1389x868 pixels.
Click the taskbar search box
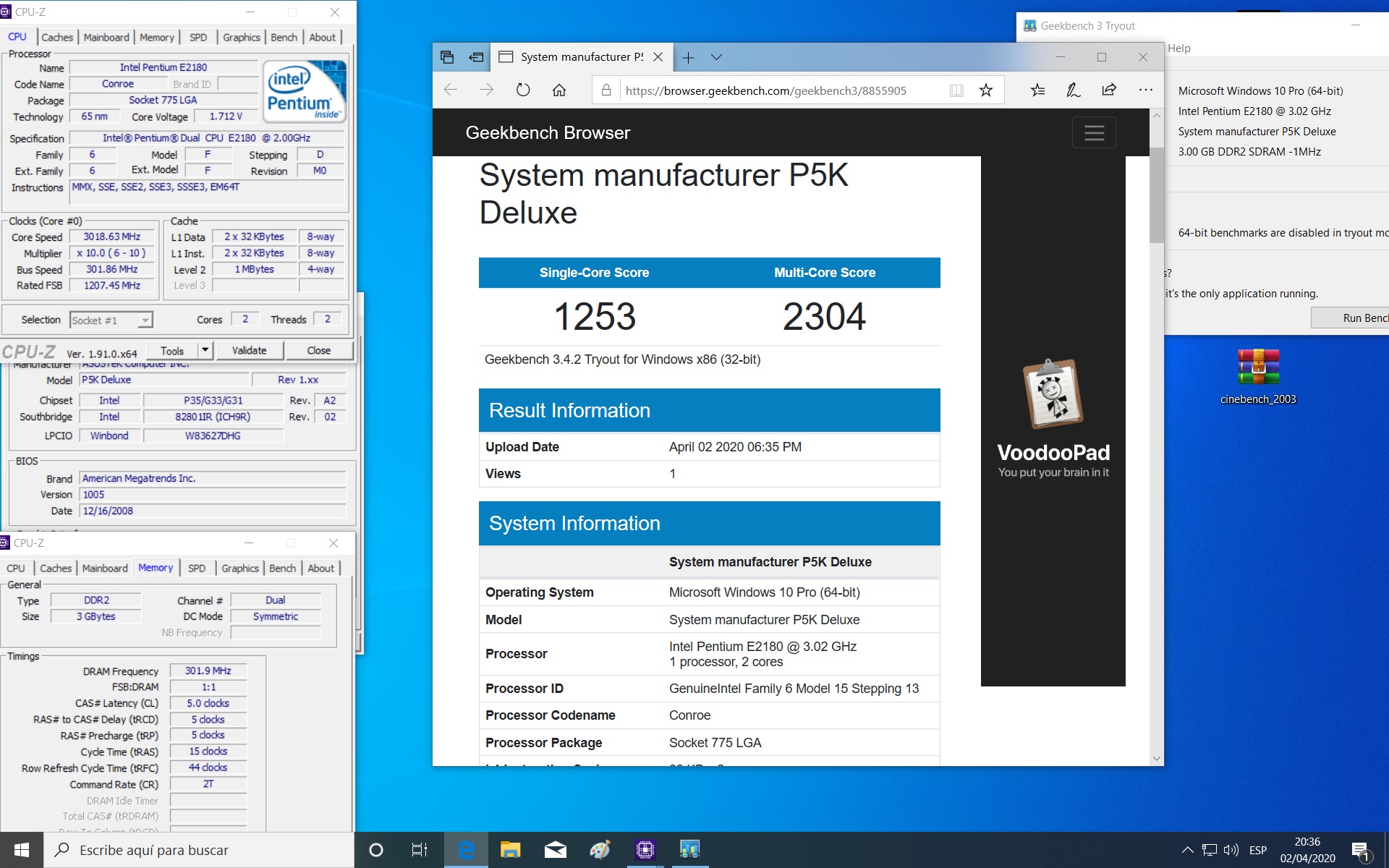(x=199, y=850)
